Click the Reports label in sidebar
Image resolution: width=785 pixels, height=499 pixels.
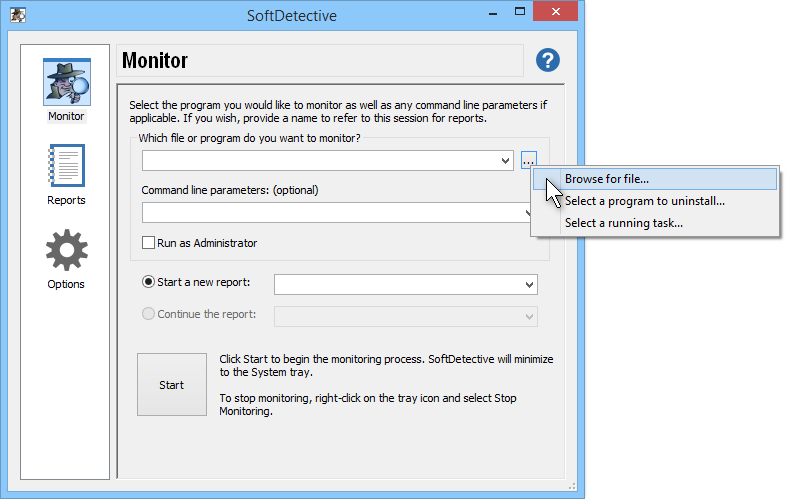(x=66, y=200)
